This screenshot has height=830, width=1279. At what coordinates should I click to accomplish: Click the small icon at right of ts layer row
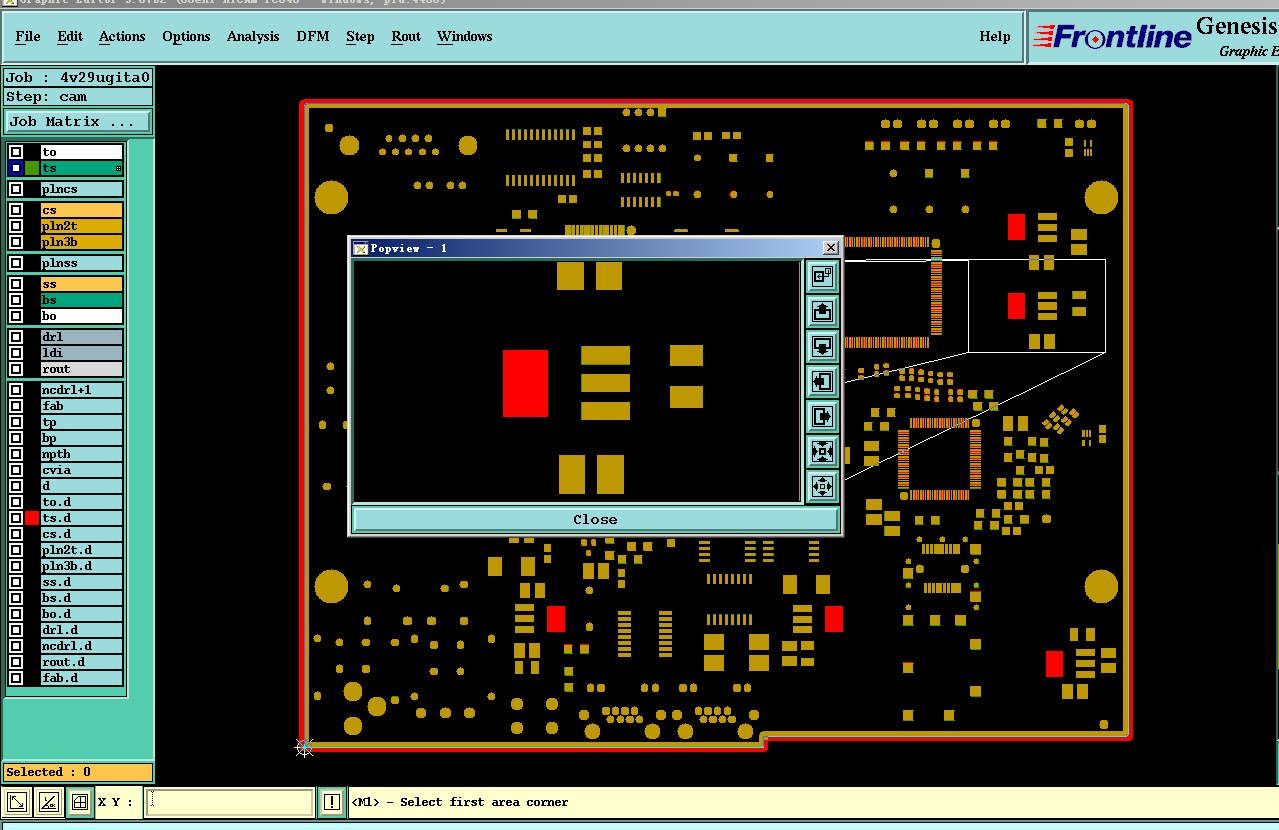pyautogui.click(x=118, y=169)
